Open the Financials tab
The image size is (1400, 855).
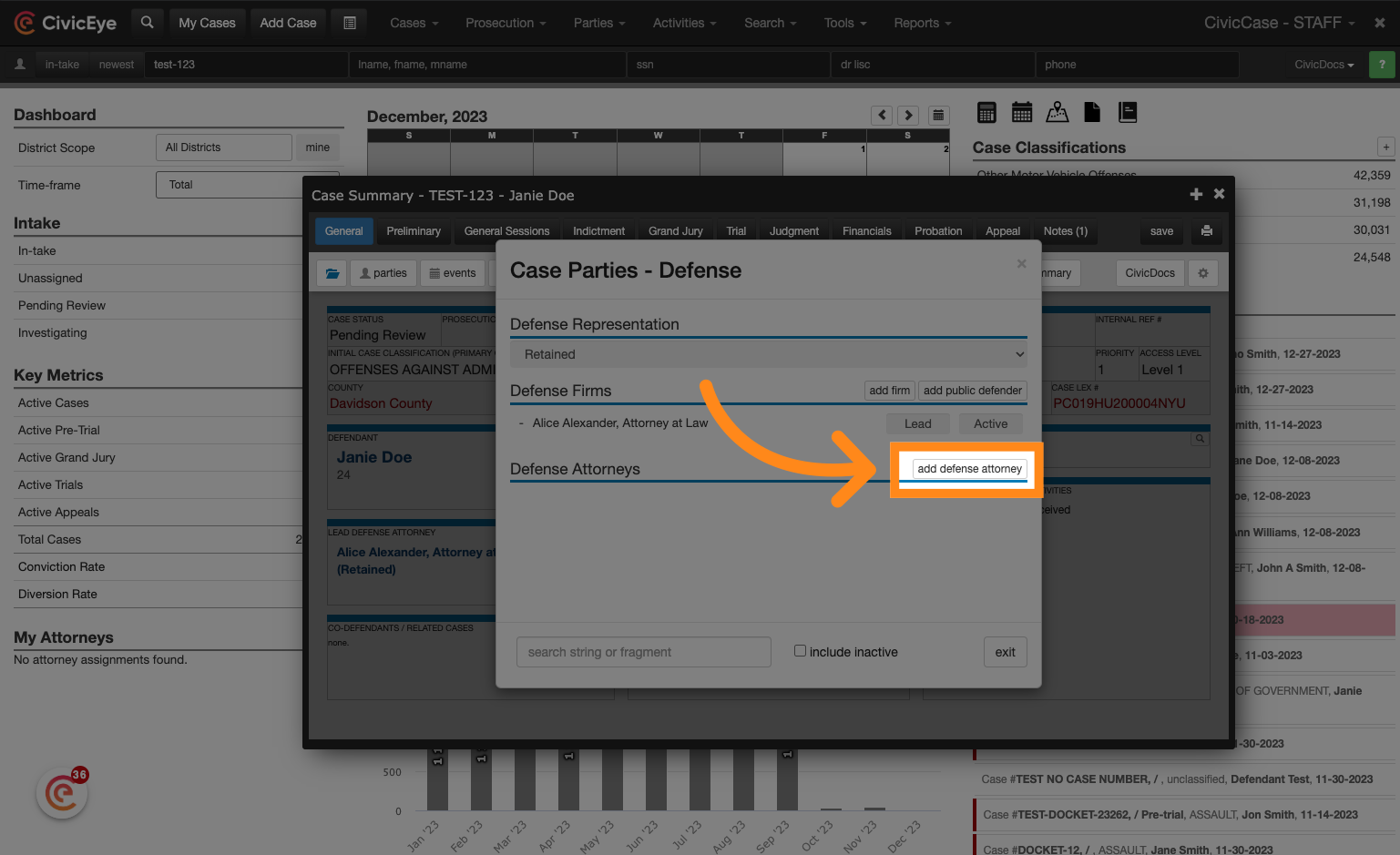click(x=866, y=231)
